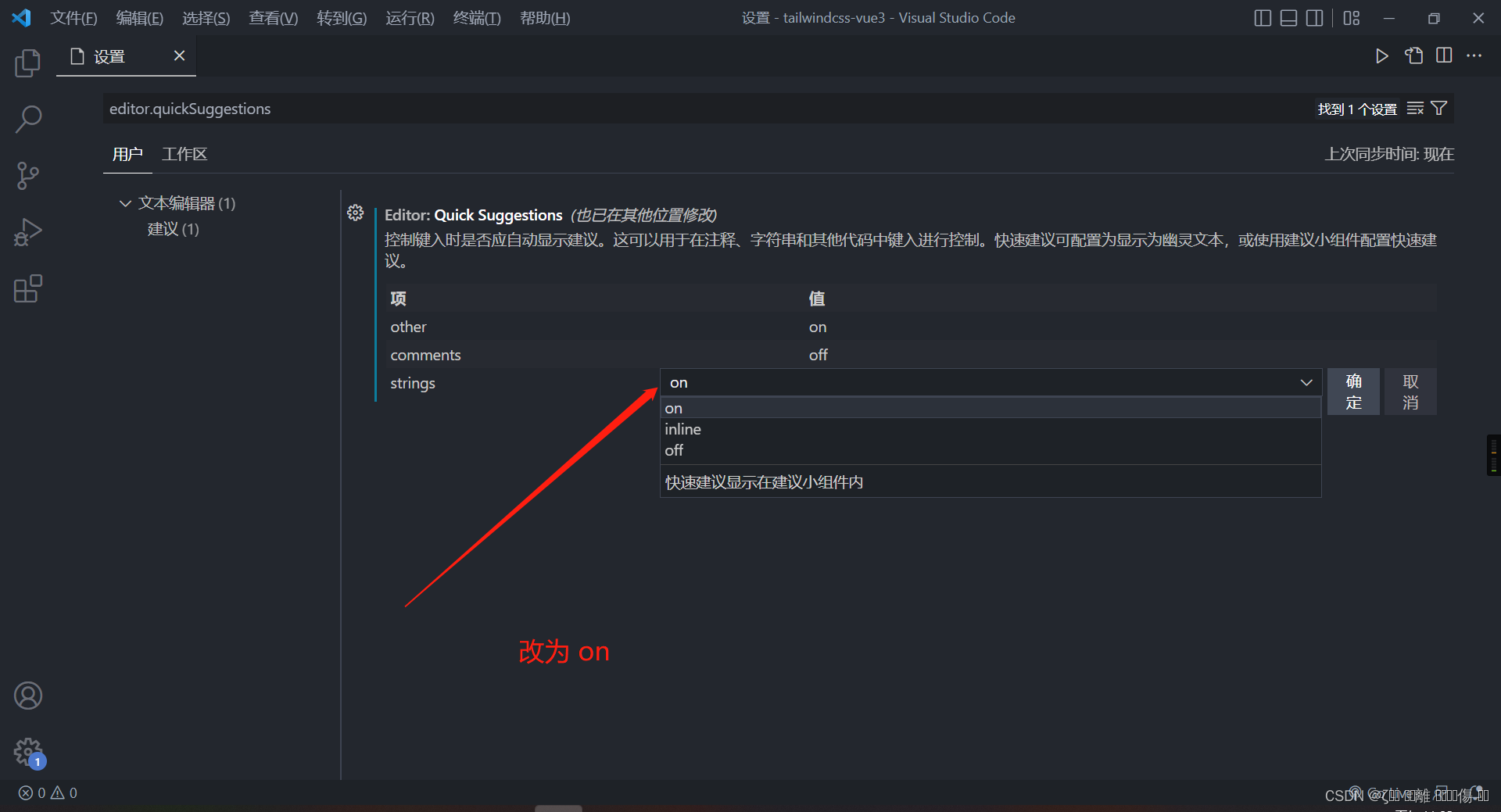Open 选择(S) menu
This screenshot has height=812, width=1501.
(206, 18)
